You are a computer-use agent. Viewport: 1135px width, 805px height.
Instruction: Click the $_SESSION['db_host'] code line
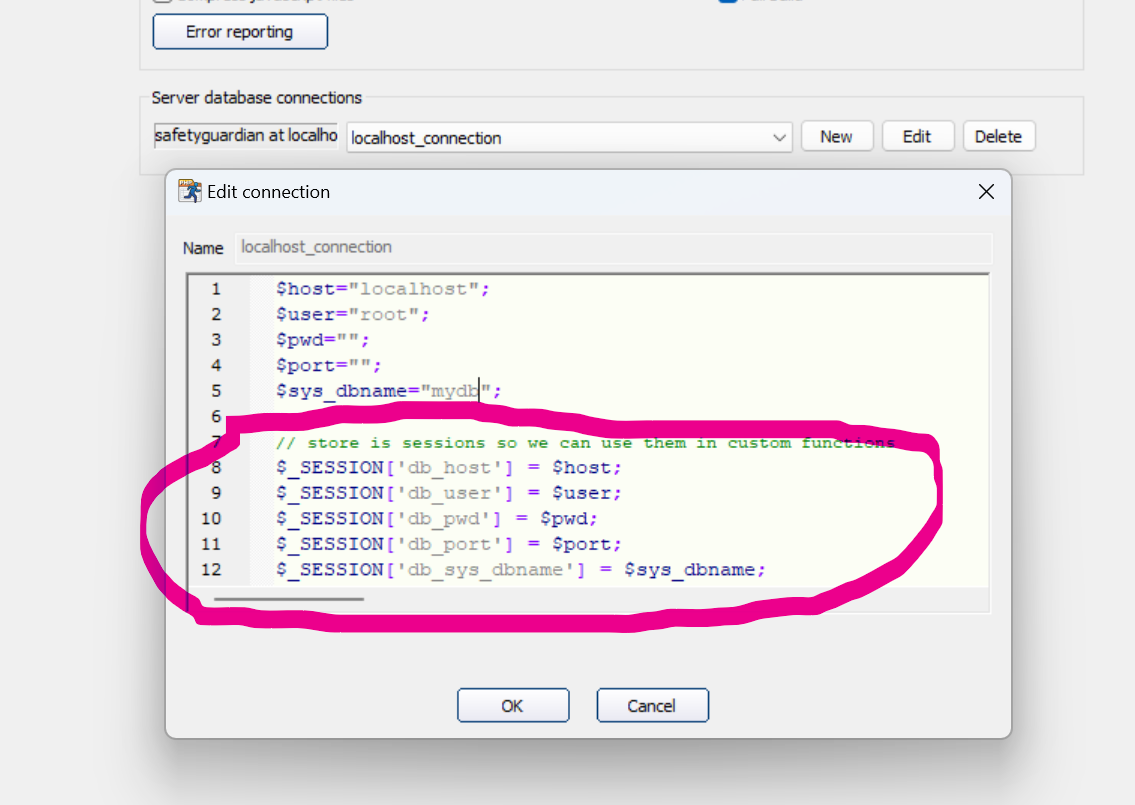click(x=449, y=468)
